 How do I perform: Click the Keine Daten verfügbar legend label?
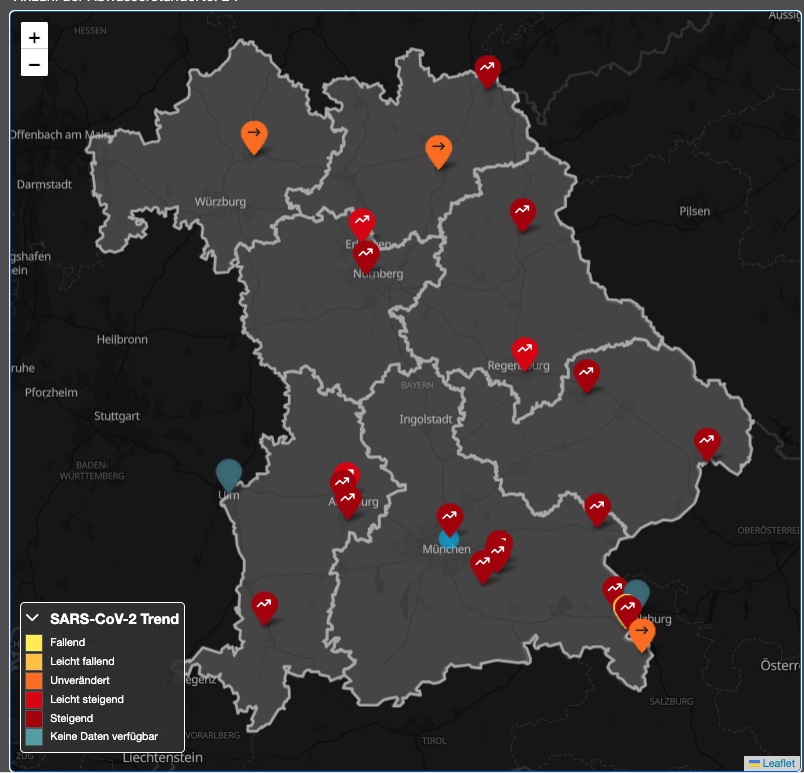click(104, 737)
